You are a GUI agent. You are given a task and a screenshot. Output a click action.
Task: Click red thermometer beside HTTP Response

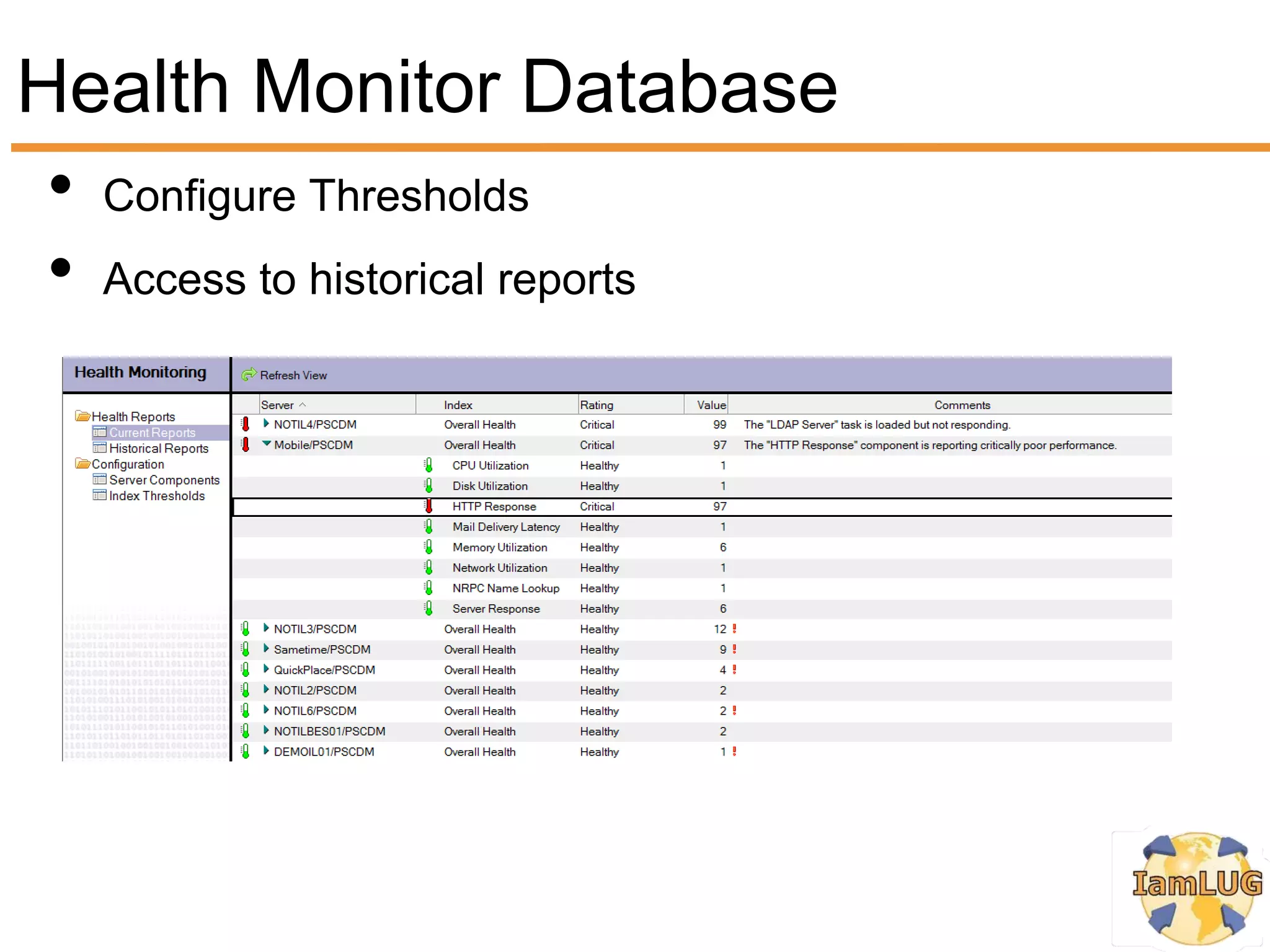pyautogui.click(x=428, y=506)
